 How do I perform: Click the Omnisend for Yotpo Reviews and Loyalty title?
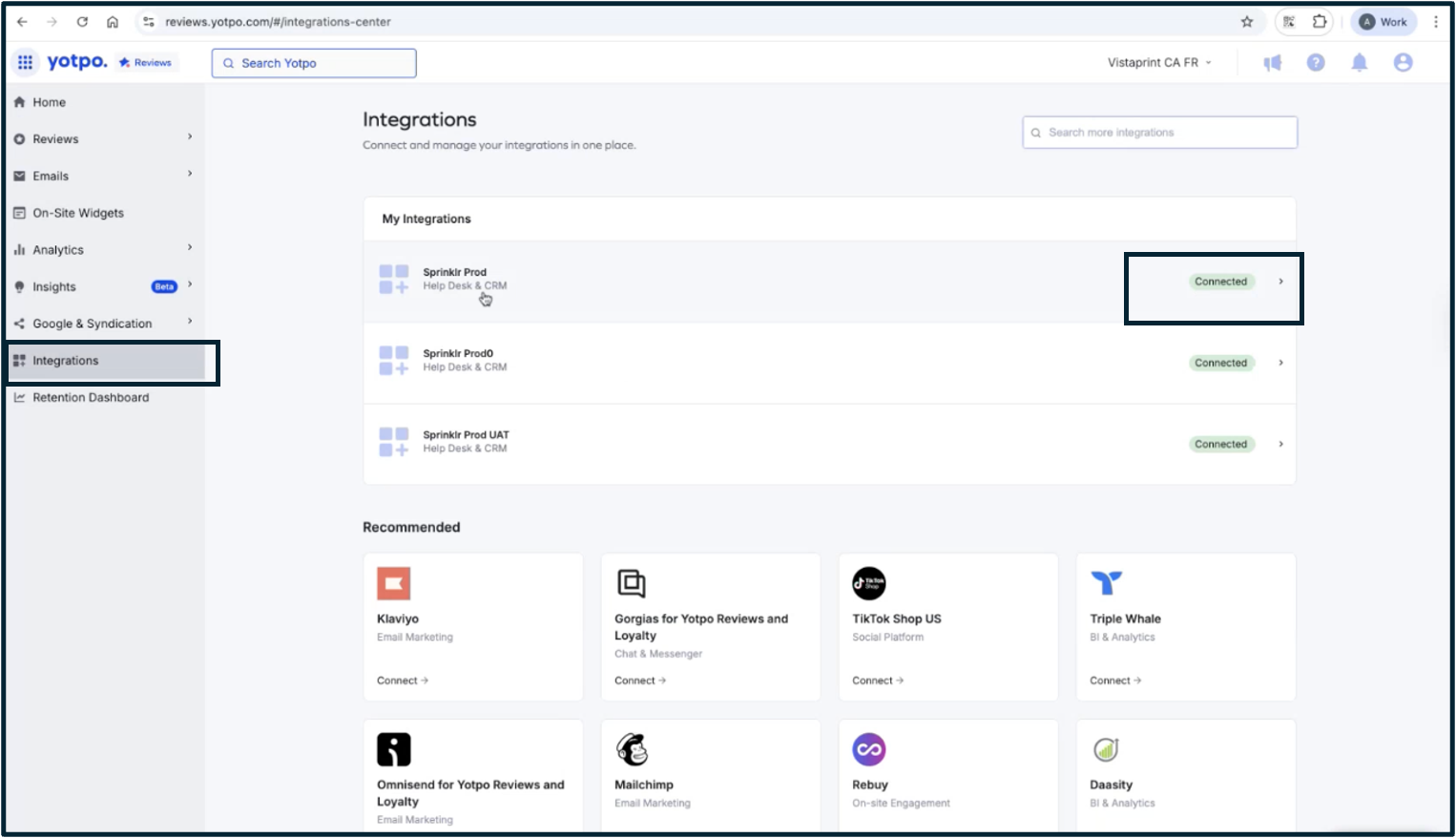point(470,793)
